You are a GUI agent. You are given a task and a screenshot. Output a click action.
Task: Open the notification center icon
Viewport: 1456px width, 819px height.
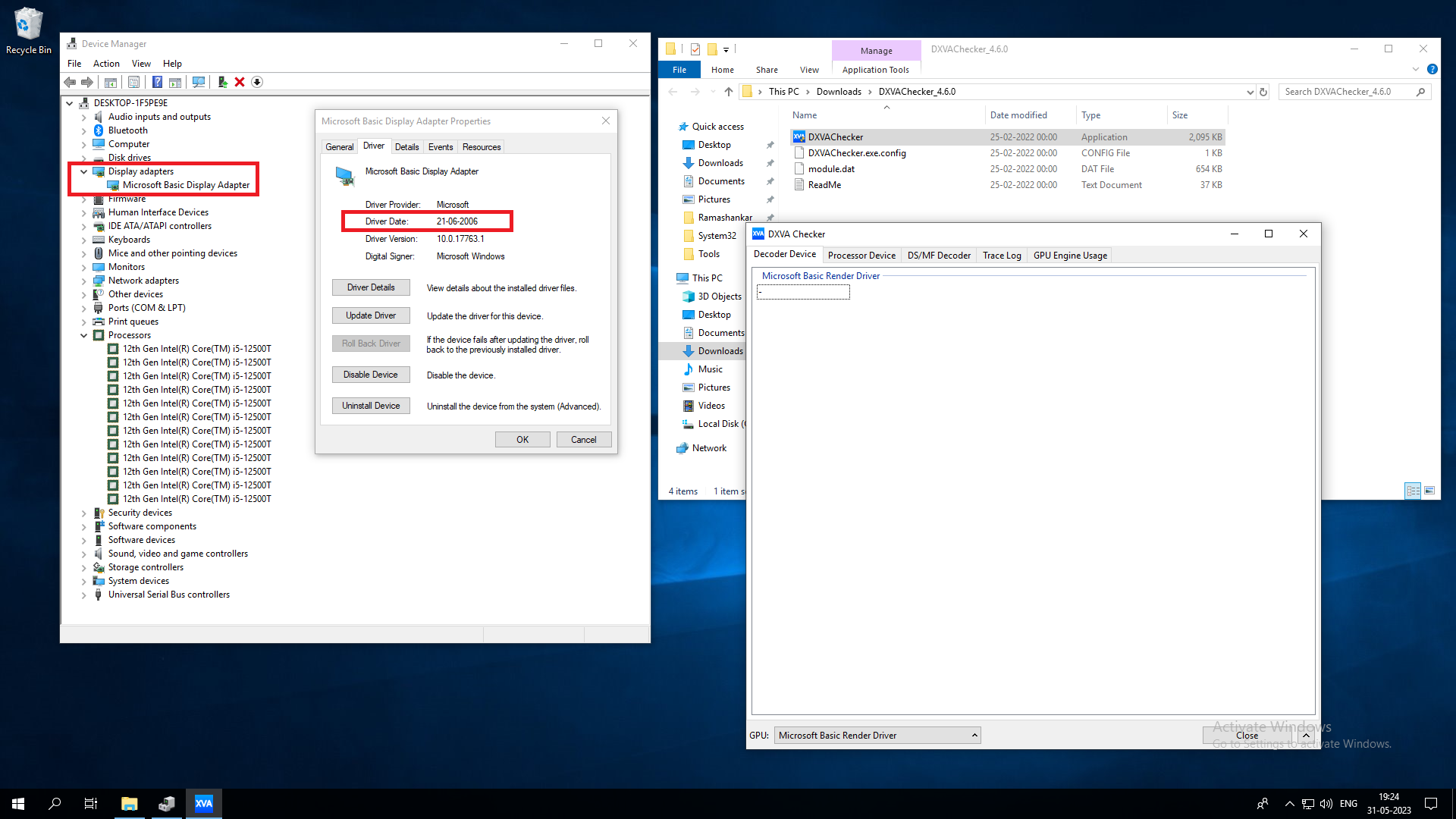1431,804
